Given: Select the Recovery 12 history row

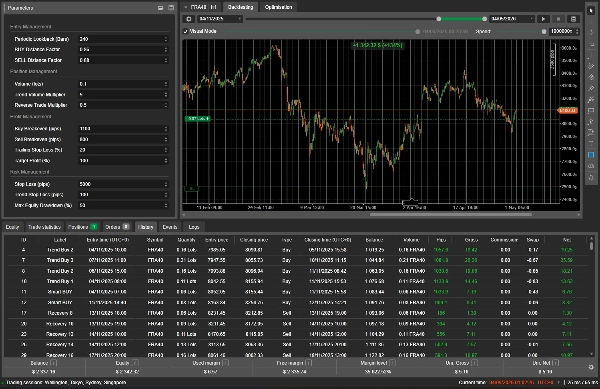Looking at the screenshot, I should pos(295,334).
